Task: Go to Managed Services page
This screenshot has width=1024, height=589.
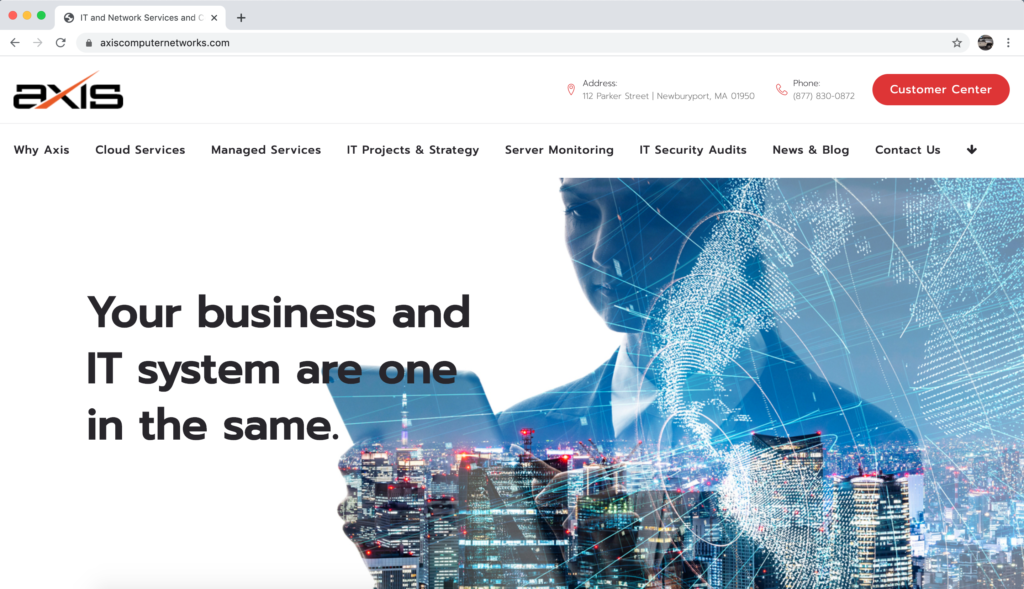Action: 266,150
